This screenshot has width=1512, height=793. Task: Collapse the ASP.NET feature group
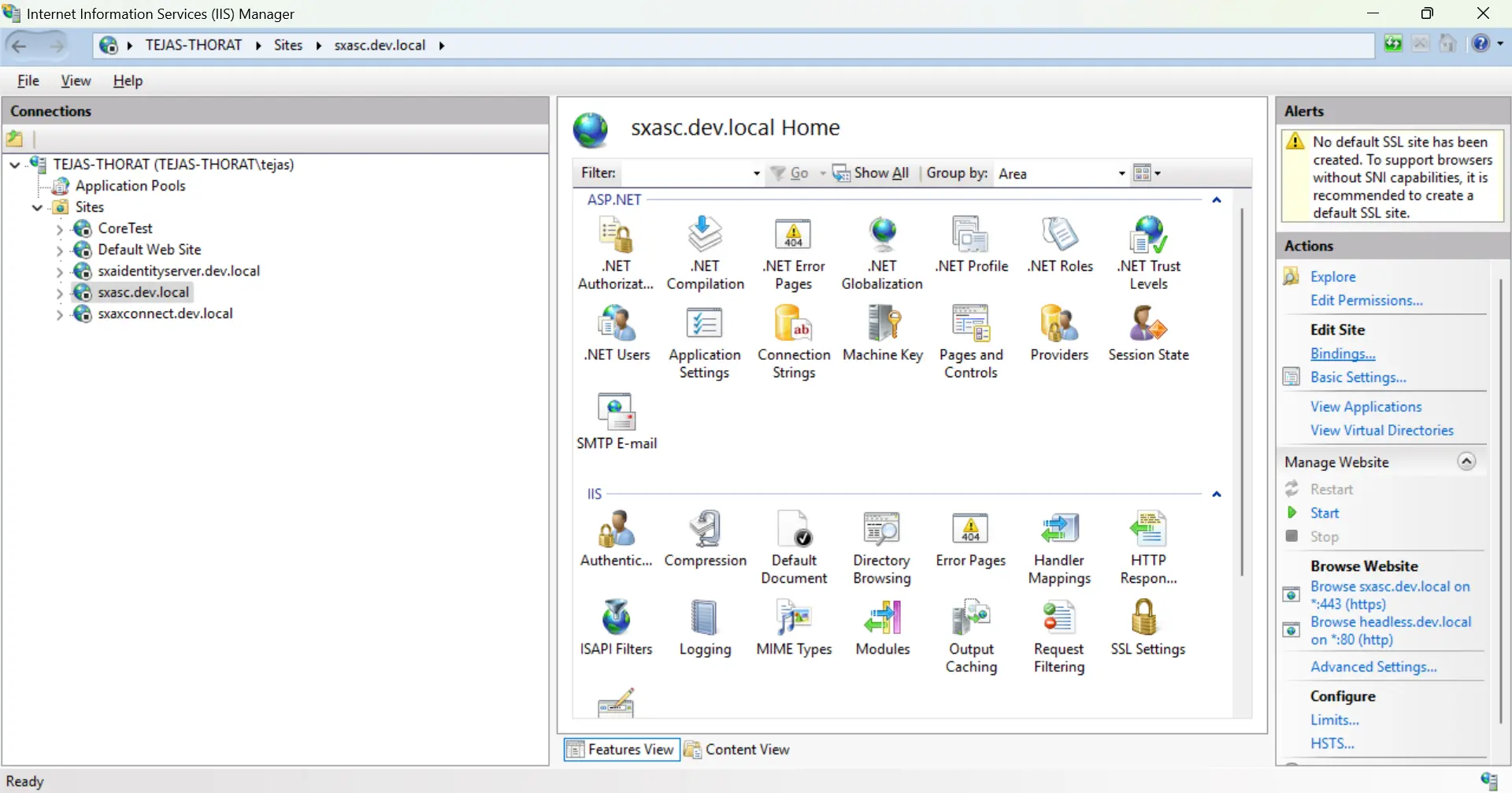[x=1217, y=200]
